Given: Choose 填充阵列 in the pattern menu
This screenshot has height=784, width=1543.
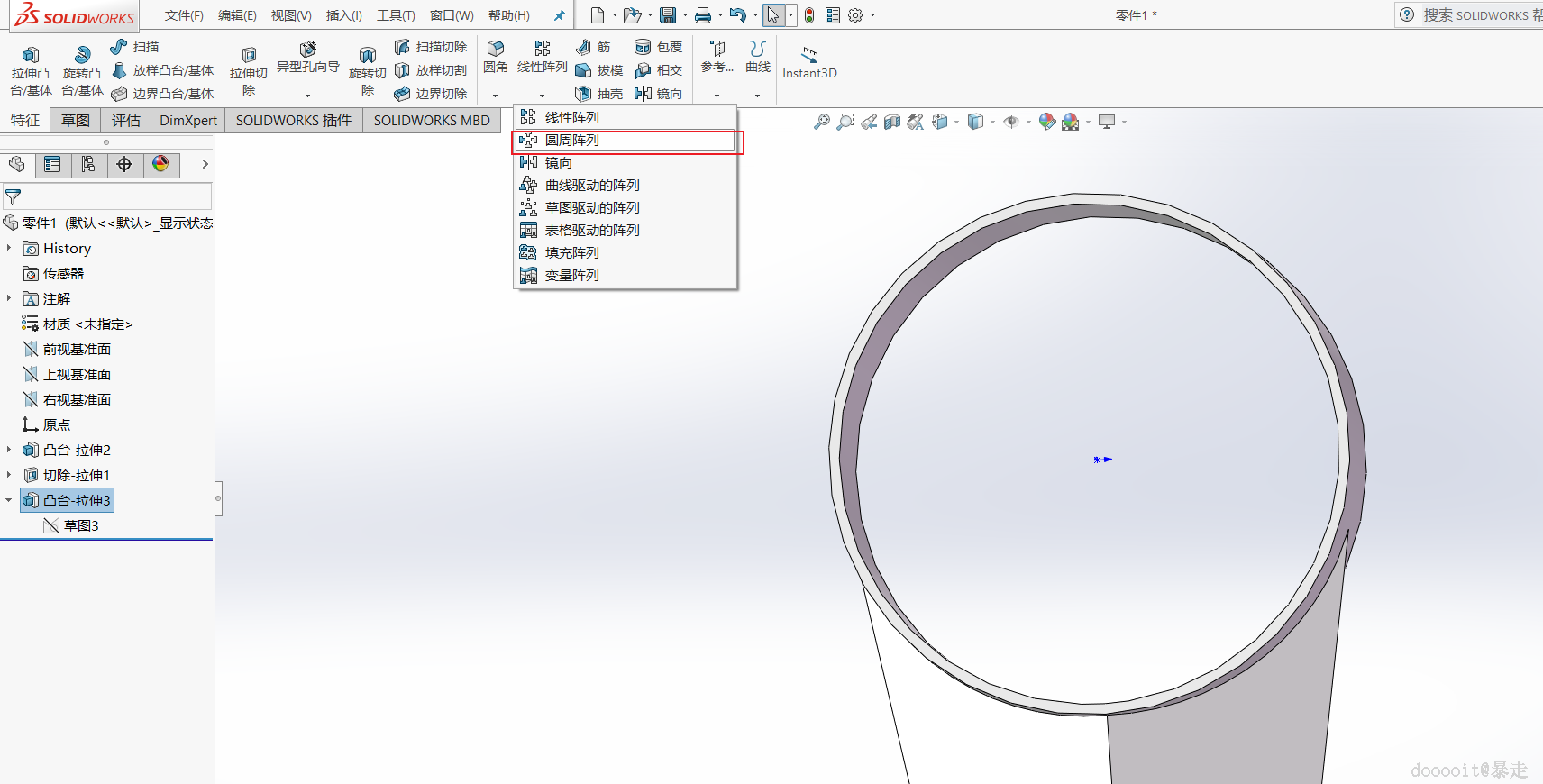Looking at the screenshot, I should tap(571, 253).
